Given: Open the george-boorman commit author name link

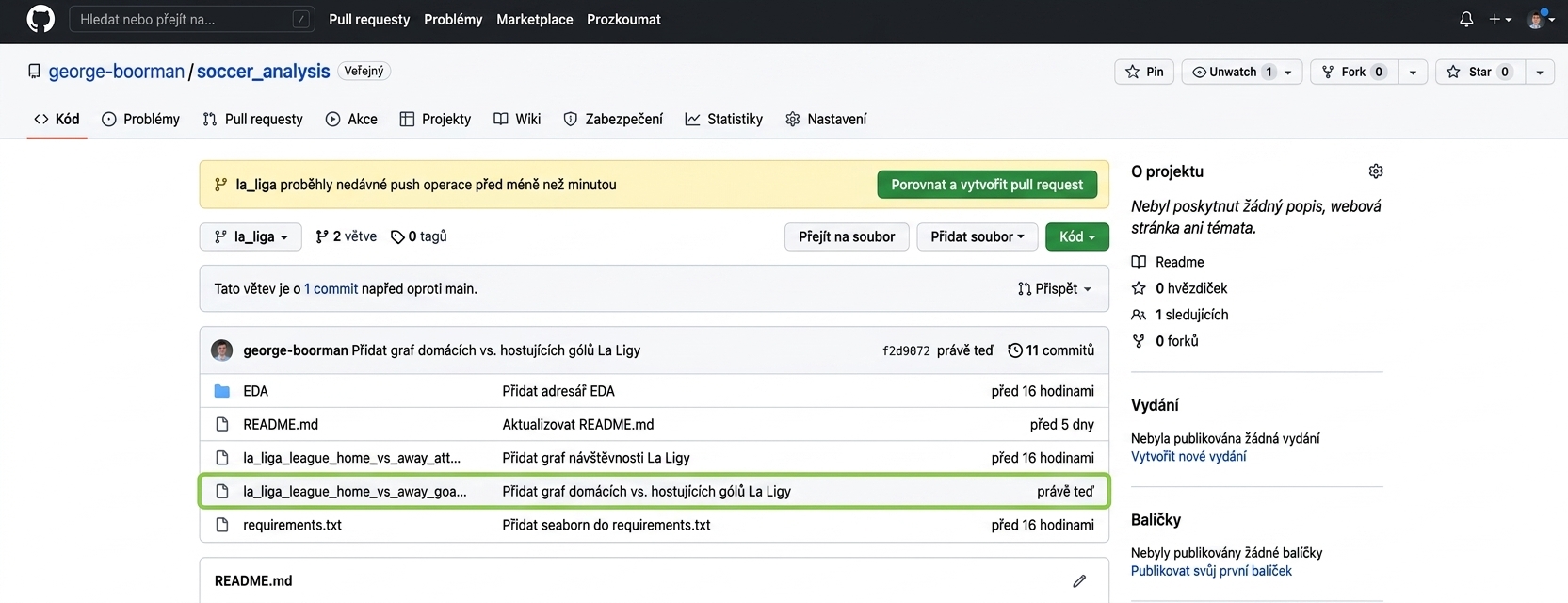Looking at the screenshot, I should pyautogui.click(x=296, y=350).
